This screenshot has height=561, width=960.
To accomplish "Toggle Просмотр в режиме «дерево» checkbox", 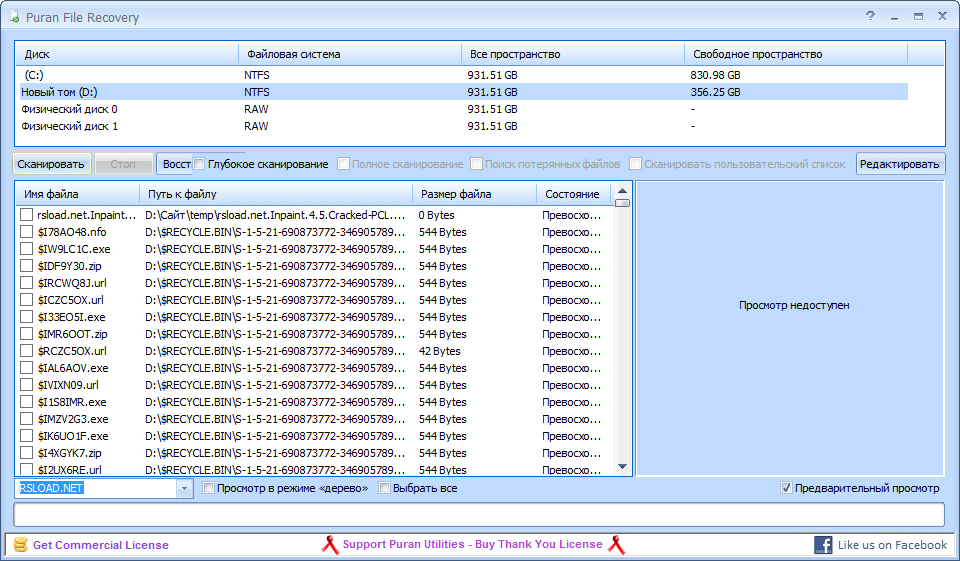I will coord(209,488).
